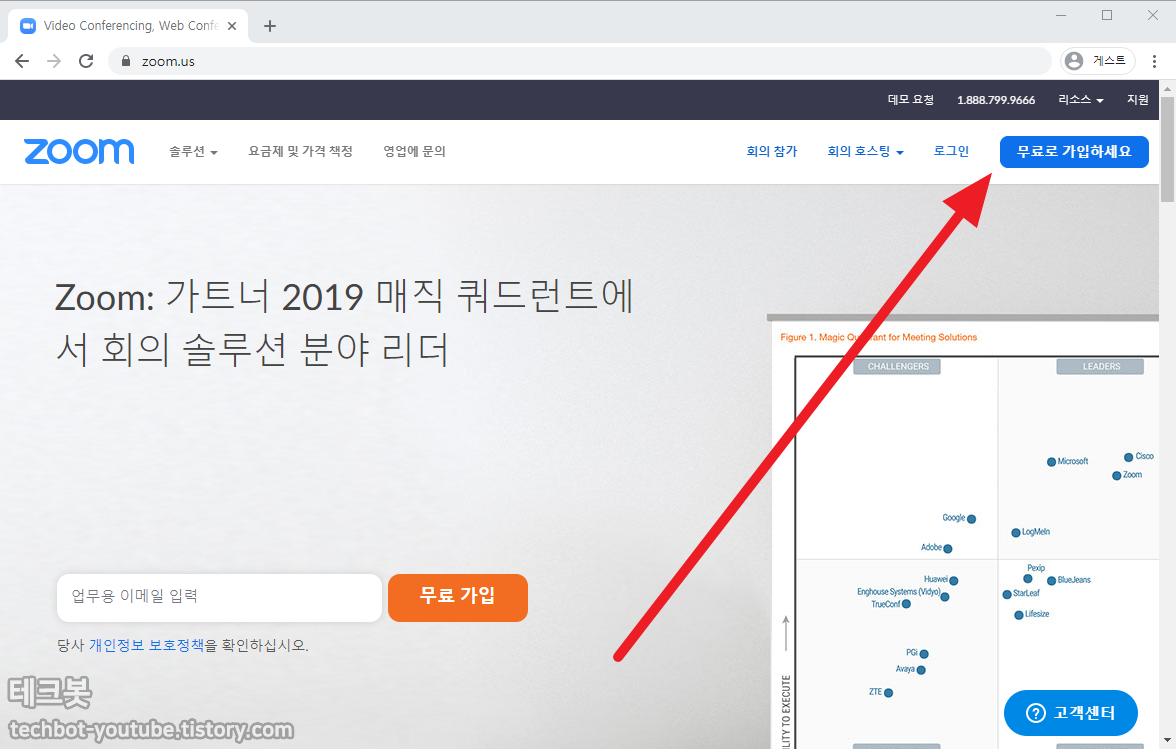
Task: Click the phone number 1.888.799.9666
Action: (x=996, y=100)
